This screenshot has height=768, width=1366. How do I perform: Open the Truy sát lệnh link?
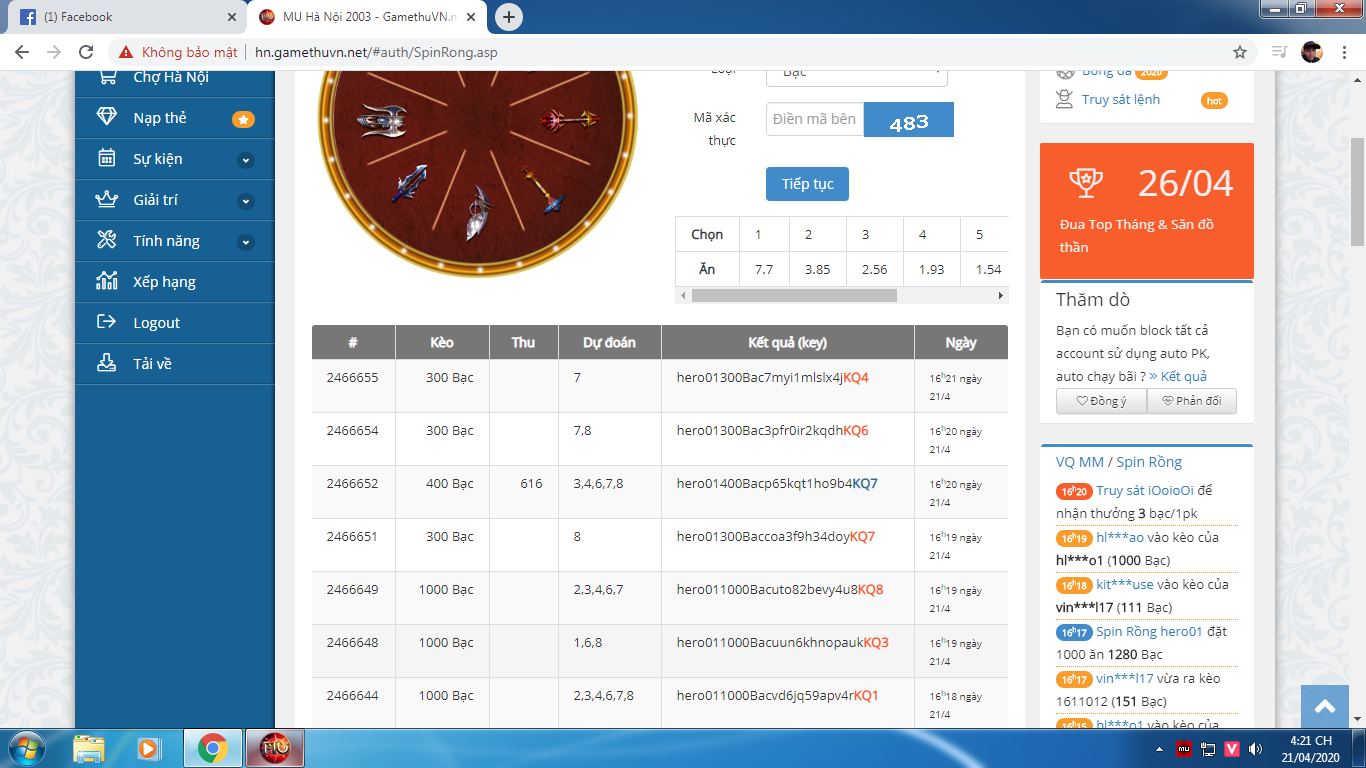pyautogui.click(x=1120, y=99)
